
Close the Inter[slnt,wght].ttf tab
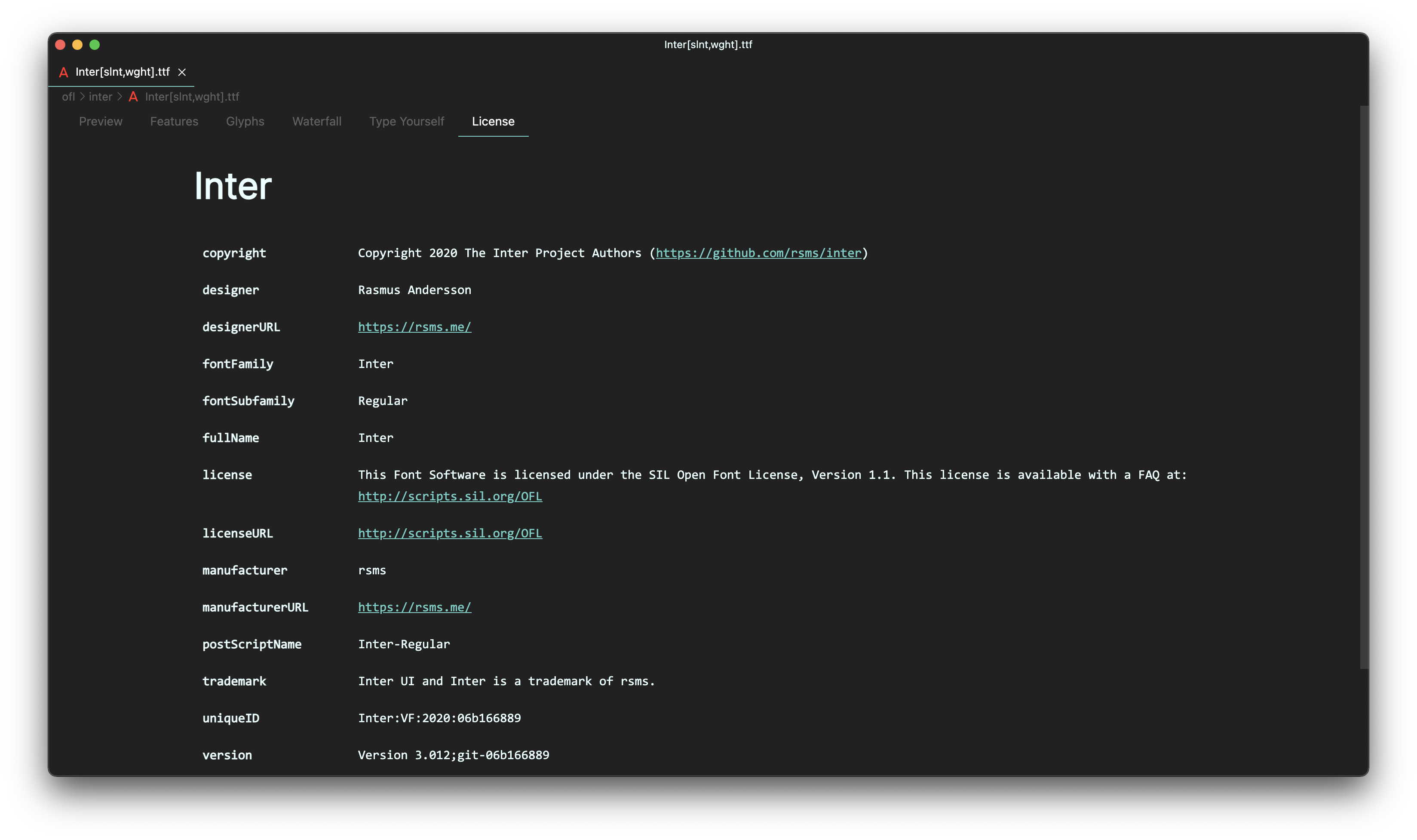click(x=182, y=72)
